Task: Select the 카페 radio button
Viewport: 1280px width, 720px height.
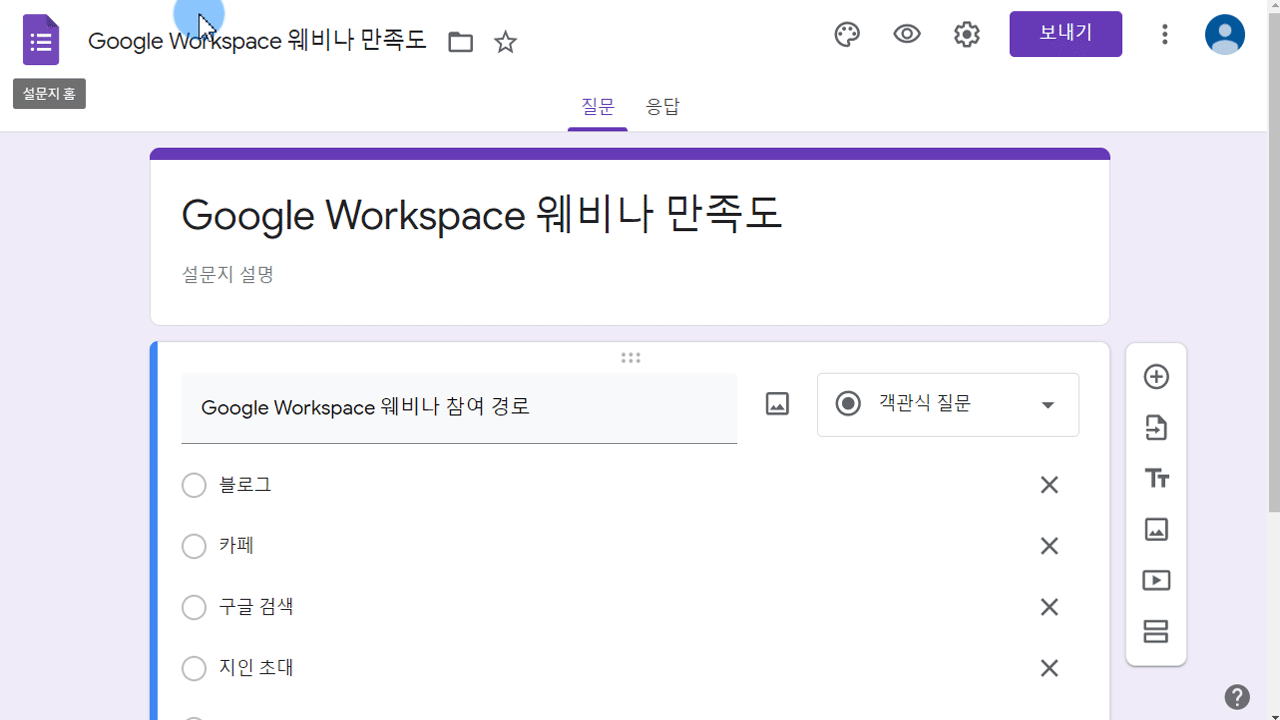Action: 194,546
